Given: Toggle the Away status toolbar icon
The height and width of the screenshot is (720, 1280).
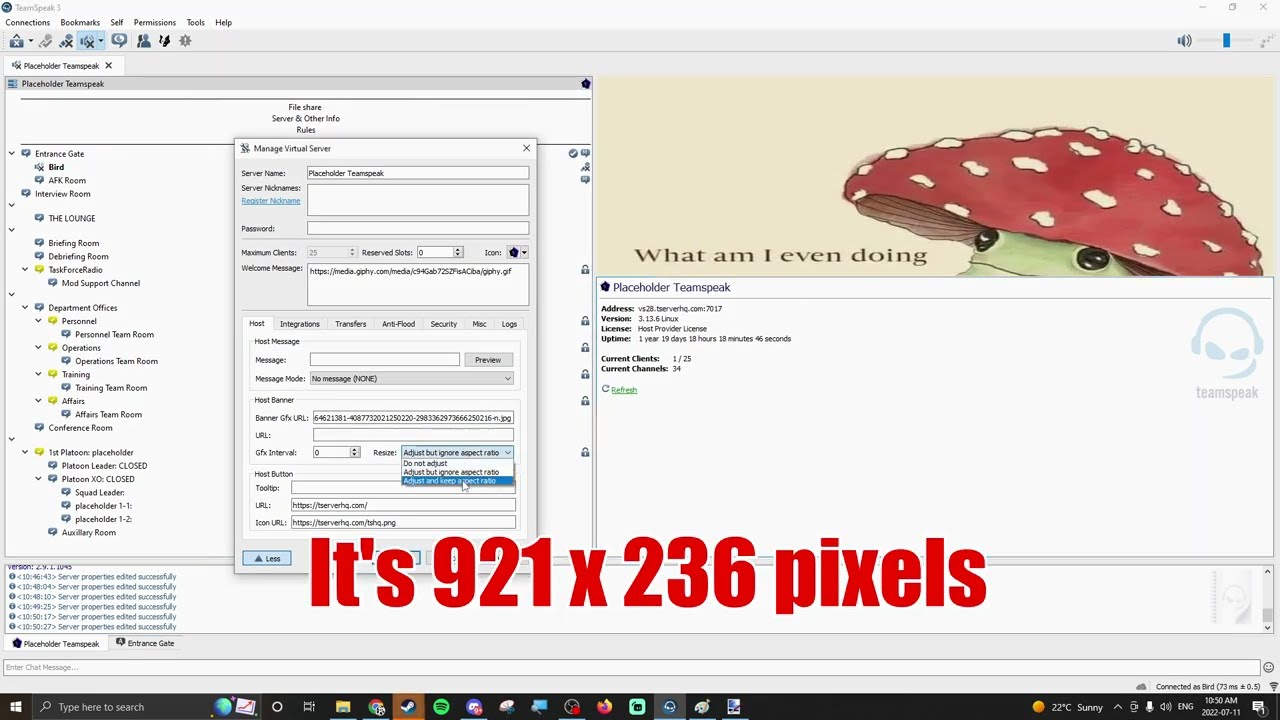Looking at the screenshot, I should (x=46, y=41).
